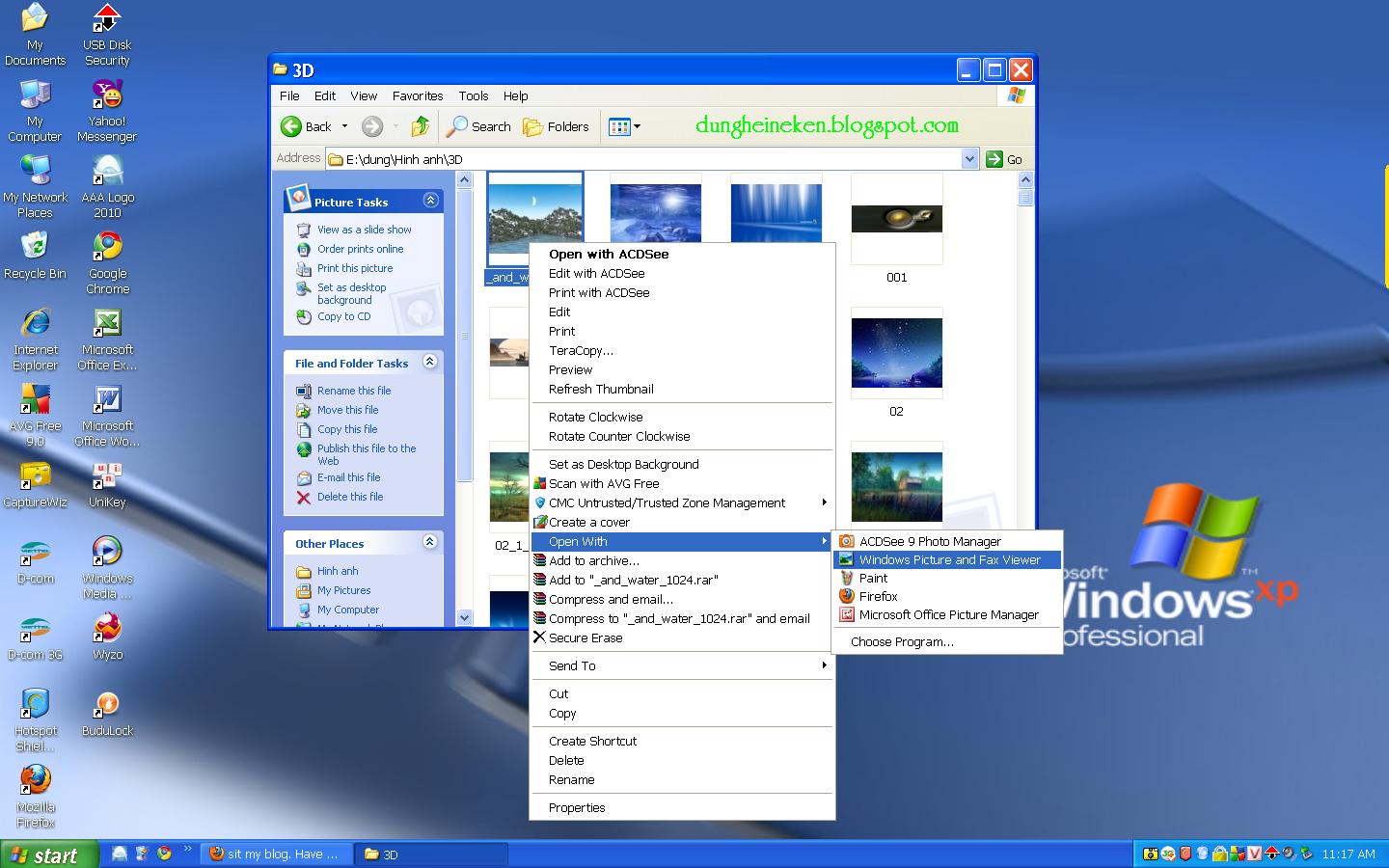
Task: Expand the Back history dropdown arrow
Action: pyautogui.click(x=344, y=126)
